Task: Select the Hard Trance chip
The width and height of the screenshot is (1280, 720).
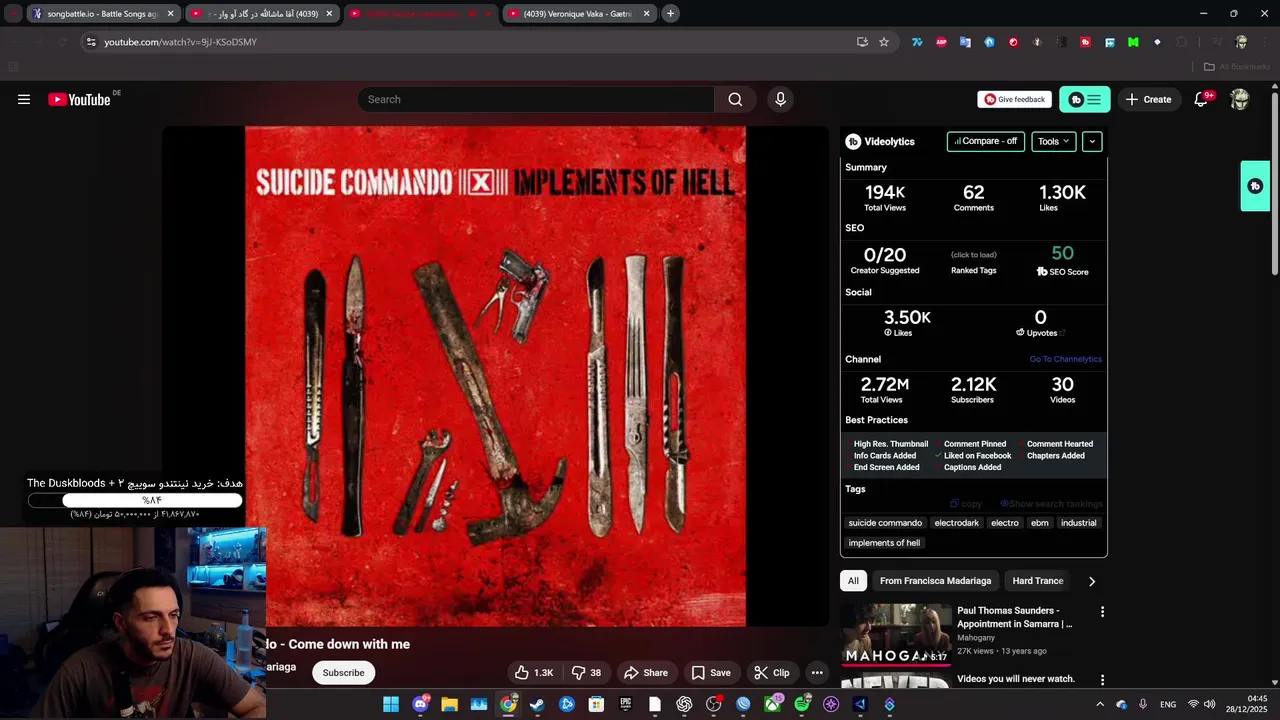Action: click(1037, 581)
